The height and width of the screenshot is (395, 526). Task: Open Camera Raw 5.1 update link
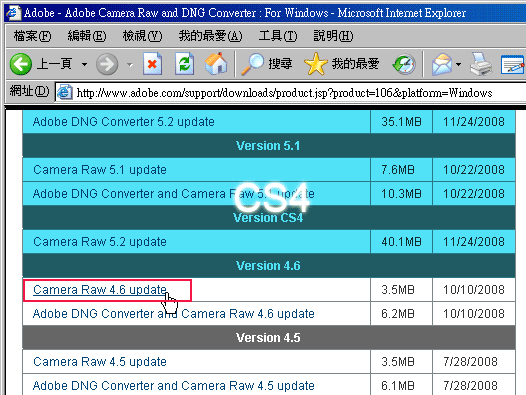click(x=100, y=169)
